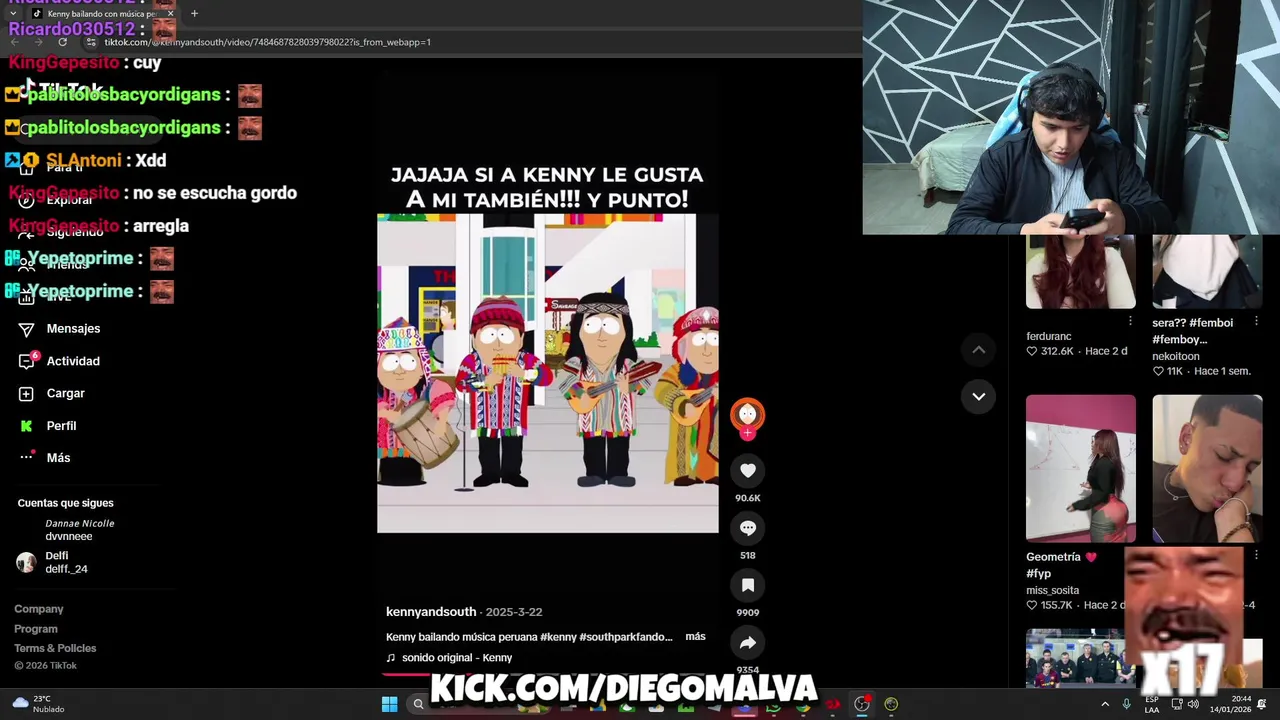Image resolution: width=1280 pixels, height=720 pixels.
Task: Click the Actividad inbox icon
Action: point(27,361)
